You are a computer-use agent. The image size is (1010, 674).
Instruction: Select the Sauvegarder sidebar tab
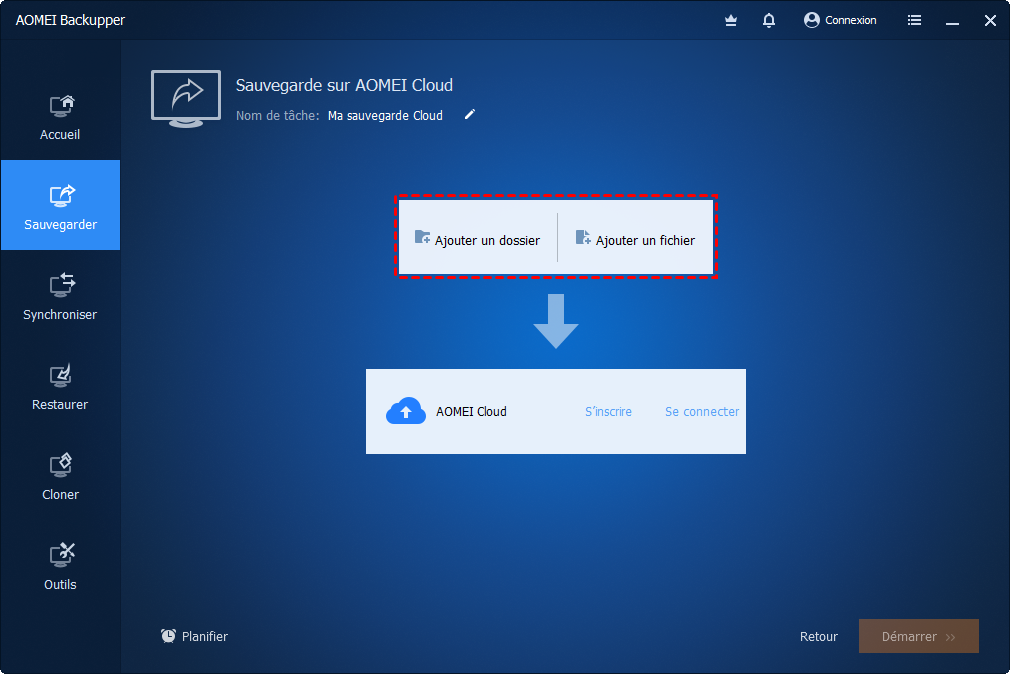tap(61, 205)
